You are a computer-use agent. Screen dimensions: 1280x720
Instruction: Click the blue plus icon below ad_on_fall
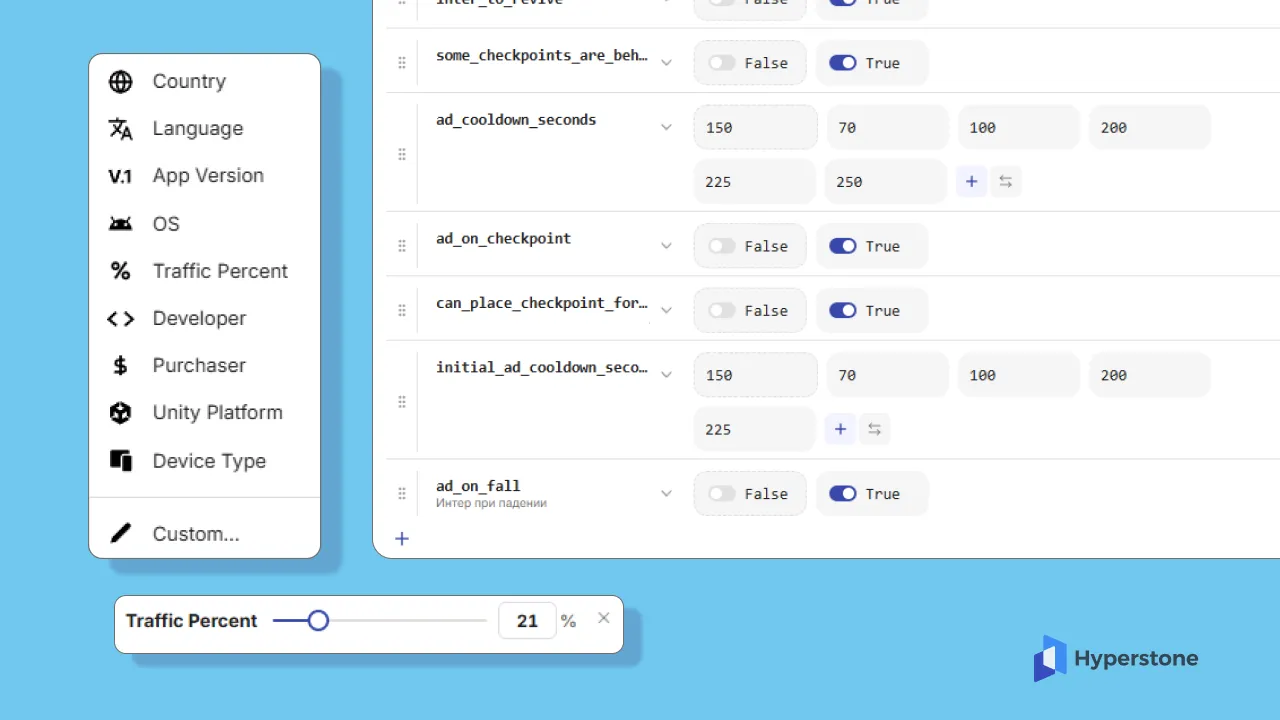click(x=402, y=539)
